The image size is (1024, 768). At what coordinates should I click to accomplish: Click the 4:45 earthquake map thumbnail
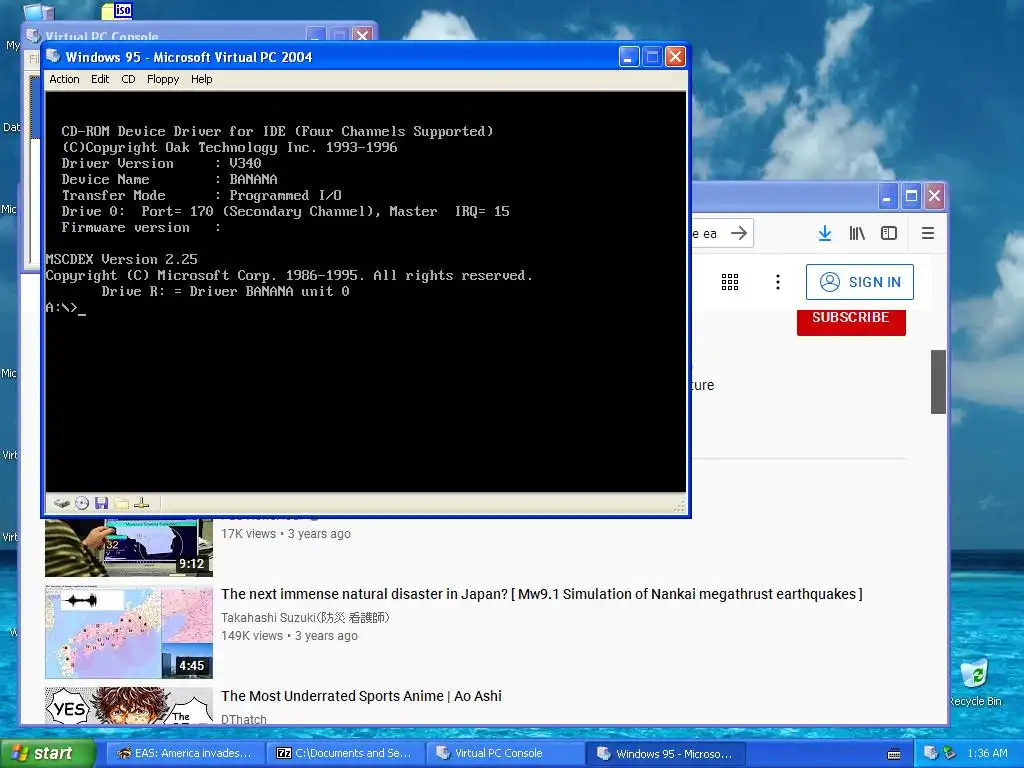[x=129, y=632]
